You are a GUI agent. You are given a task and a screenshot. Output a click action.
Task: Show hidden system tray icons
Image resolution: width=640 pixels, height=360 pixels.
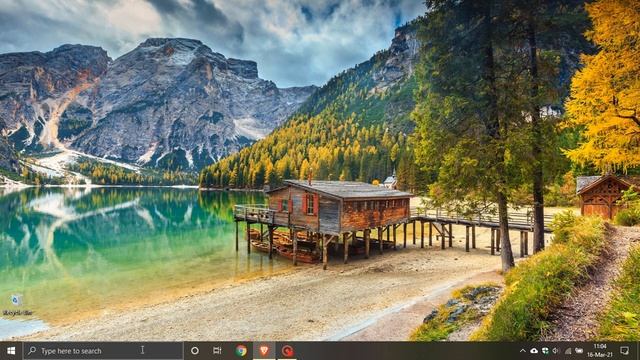pyautogui.click(x=522, y=351)
